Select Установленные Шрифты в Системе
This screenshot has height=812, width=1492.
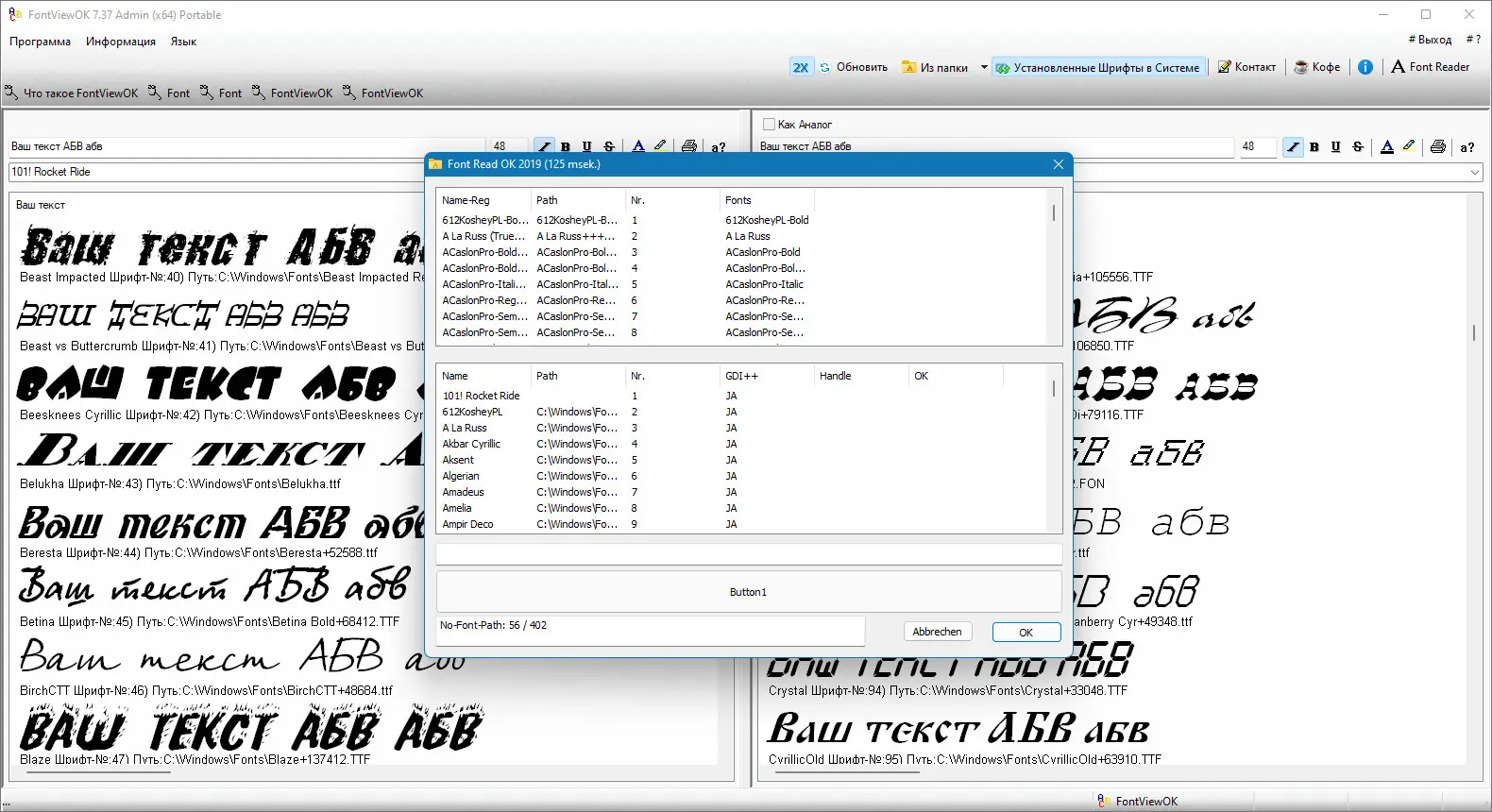point(1098,67)
